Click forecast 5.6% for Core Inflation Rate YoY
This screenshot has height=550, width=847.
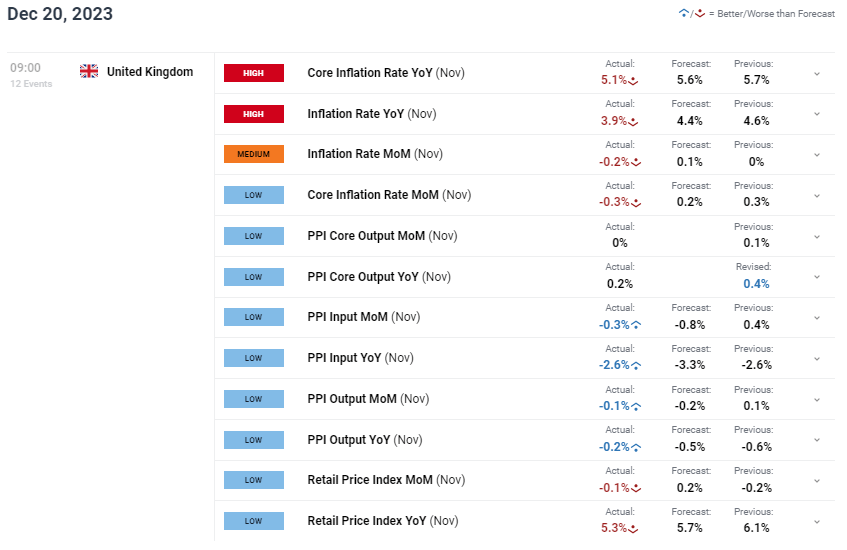click(x=690, y=80)
